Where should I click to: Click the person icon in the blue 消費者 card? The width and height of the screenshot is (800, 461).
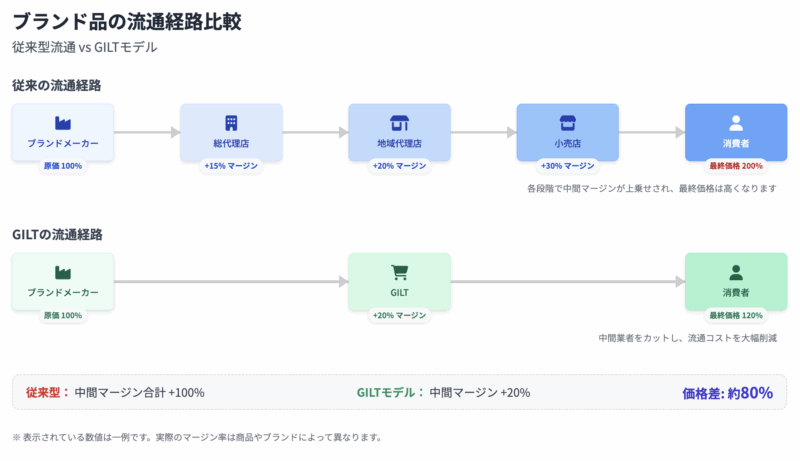(736, 123)
